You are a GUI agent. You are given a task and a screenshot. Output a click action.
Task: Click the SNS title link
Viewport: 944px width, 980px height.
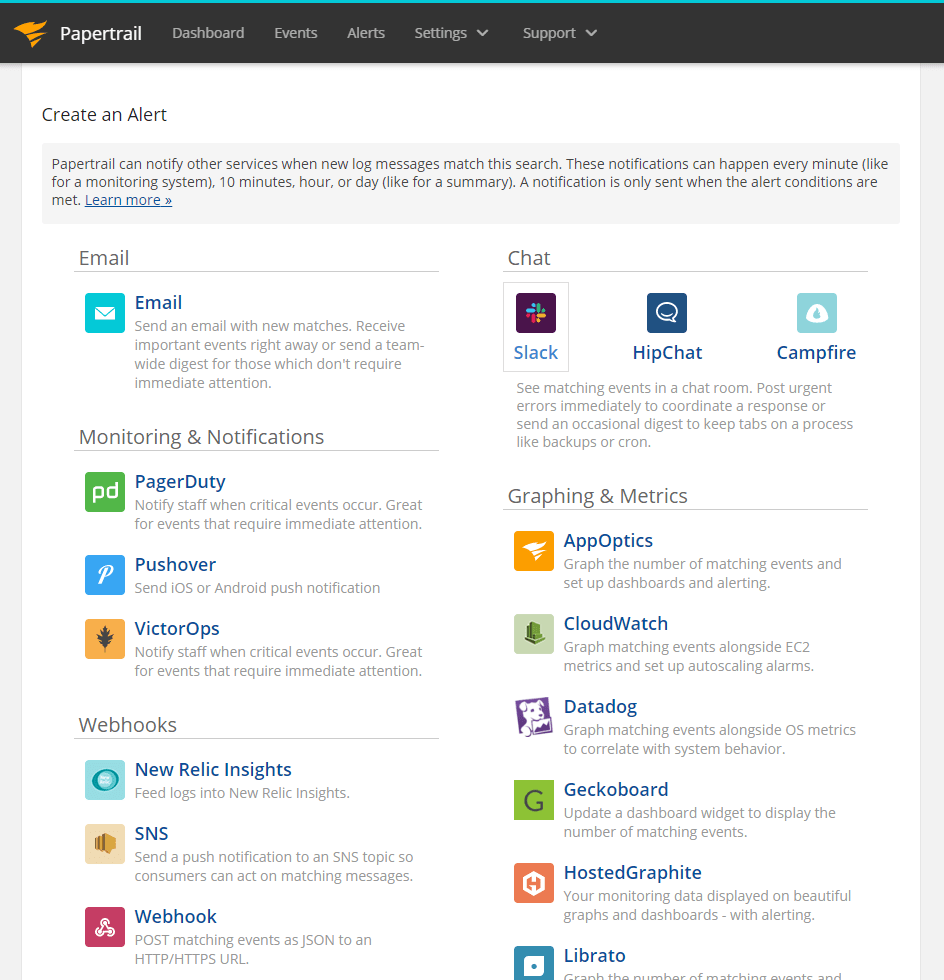pyautogui.click(x=151, y=834)
